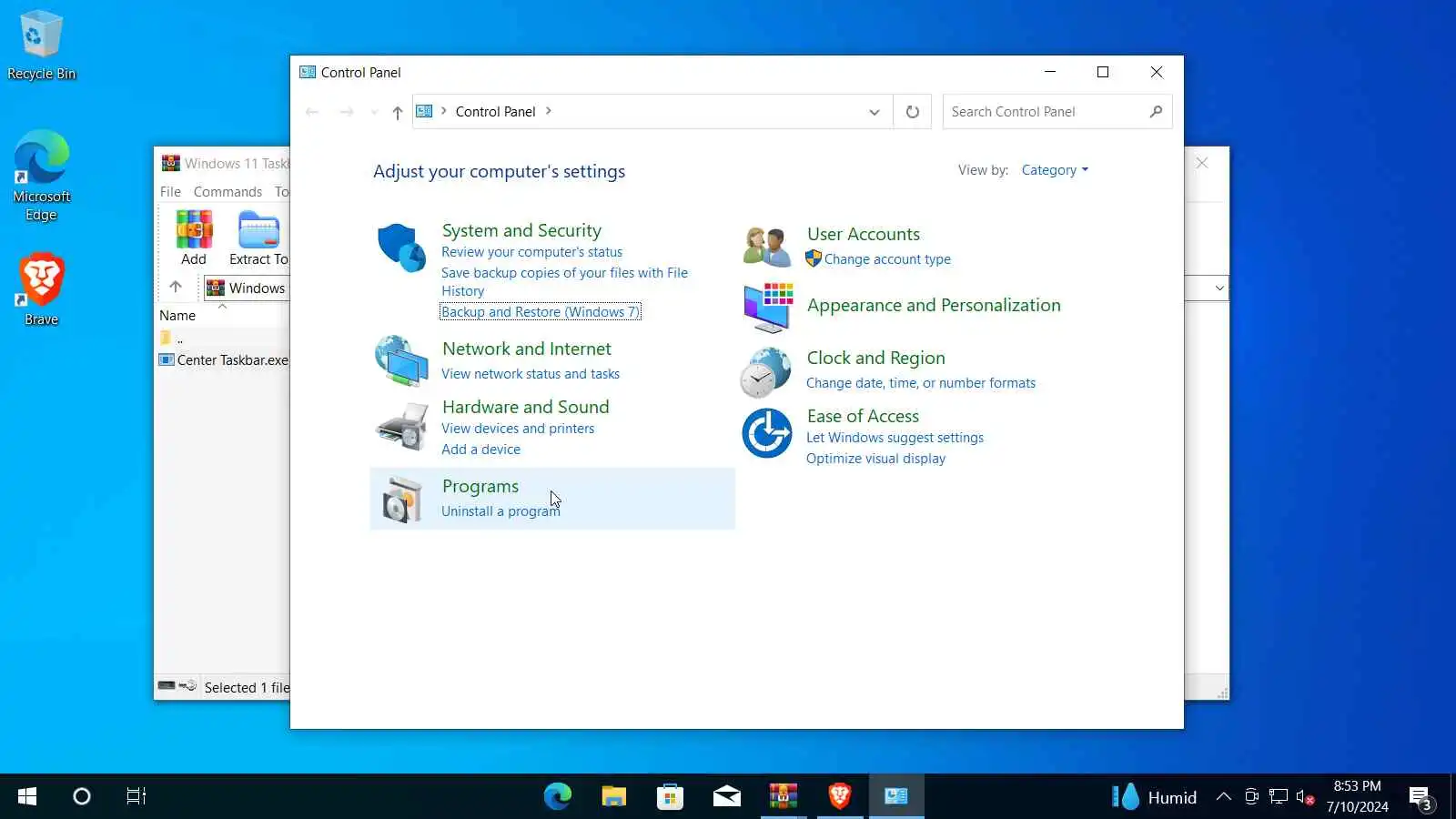Click the User Accounts people icon
Viewport: 1456px width, 819px height.
767,247
